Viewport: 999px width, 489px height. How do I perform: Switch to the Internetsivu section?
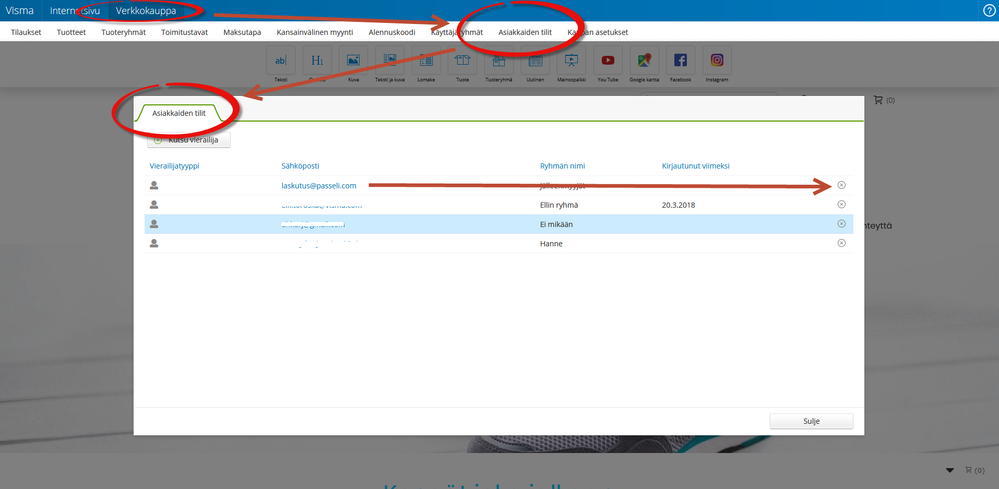[75, 10]
